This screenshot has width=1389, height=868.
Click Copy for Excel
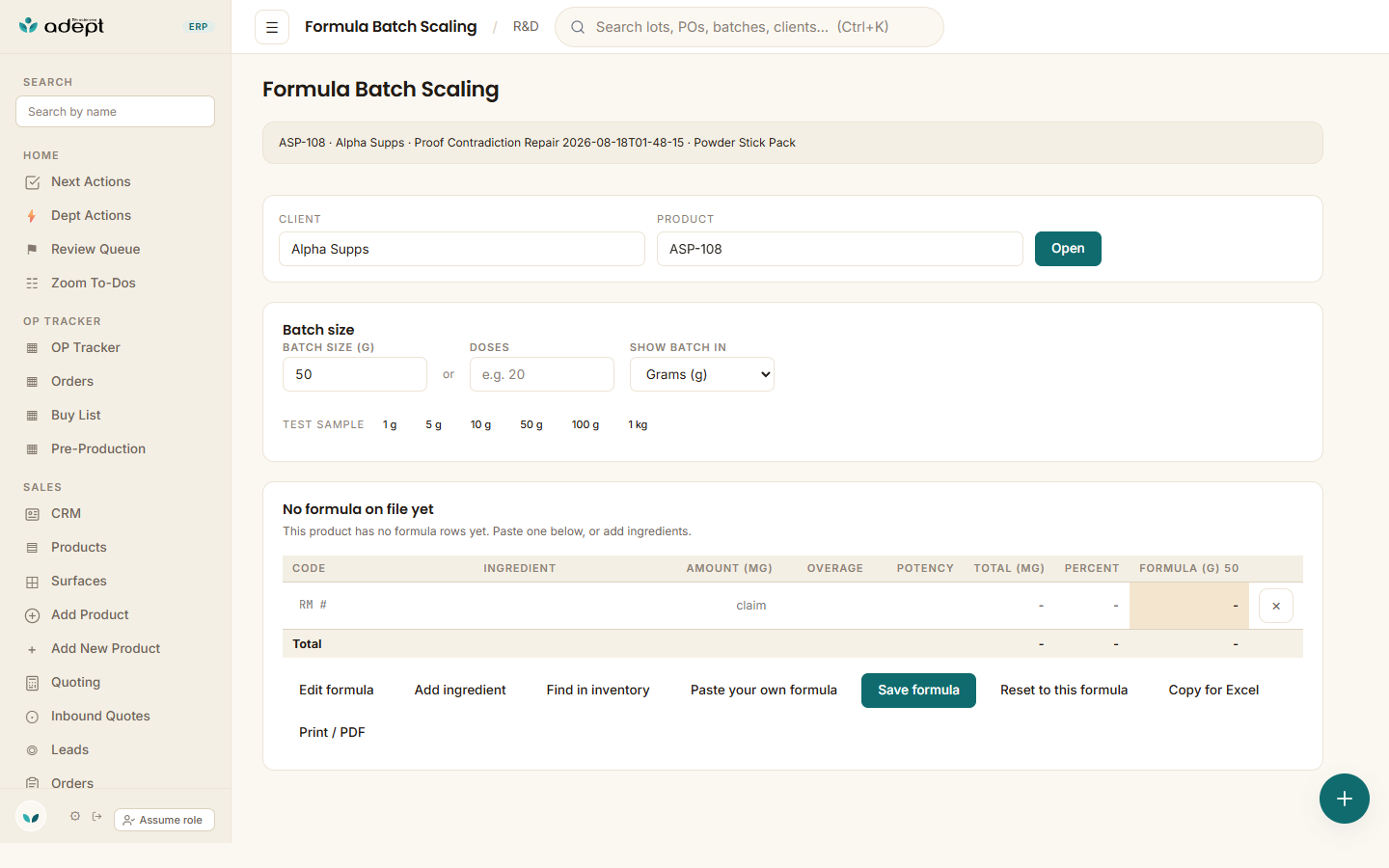coord(1213,691)
